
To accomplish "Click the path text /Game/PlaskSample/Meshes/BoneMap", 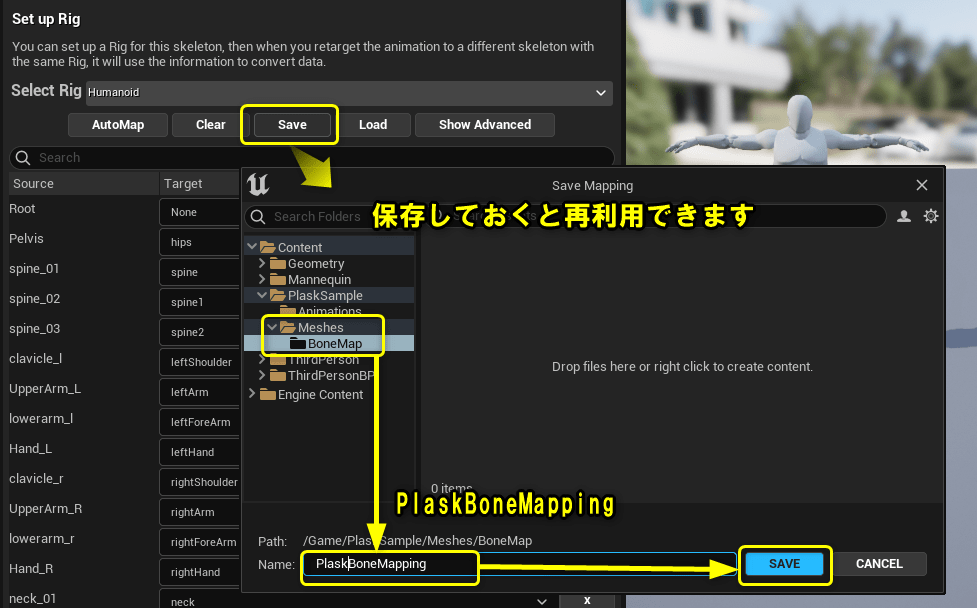I will (x=417, y=541).
